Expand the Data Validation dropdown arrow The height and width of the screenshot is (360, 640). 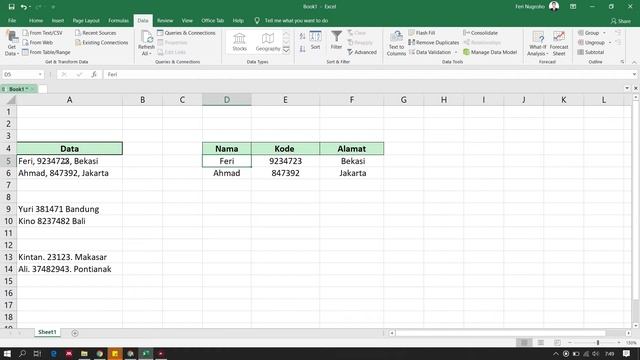[x=456, y=52]
